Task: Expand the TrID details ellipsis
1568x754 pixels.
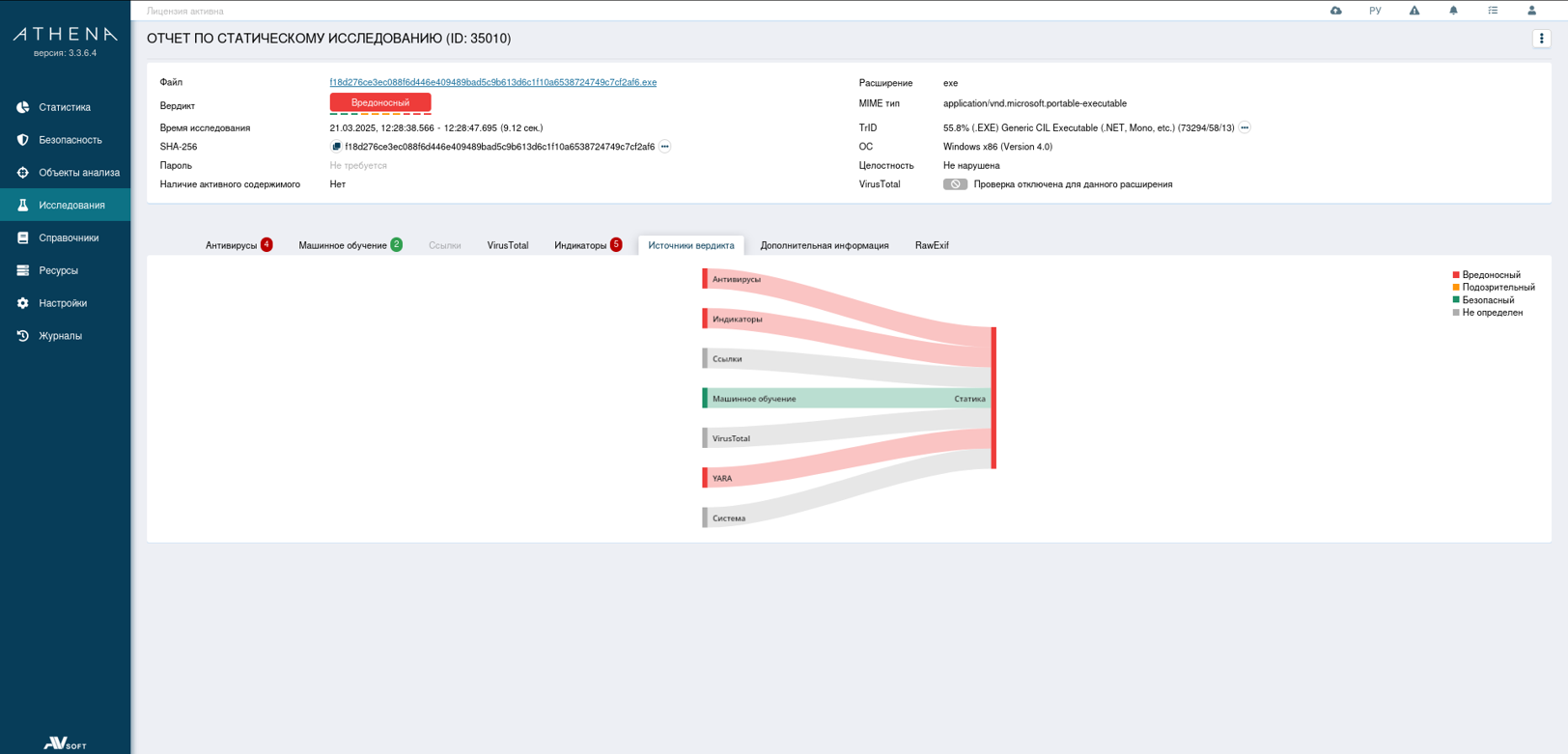Action: click(x=1245, y=127)
